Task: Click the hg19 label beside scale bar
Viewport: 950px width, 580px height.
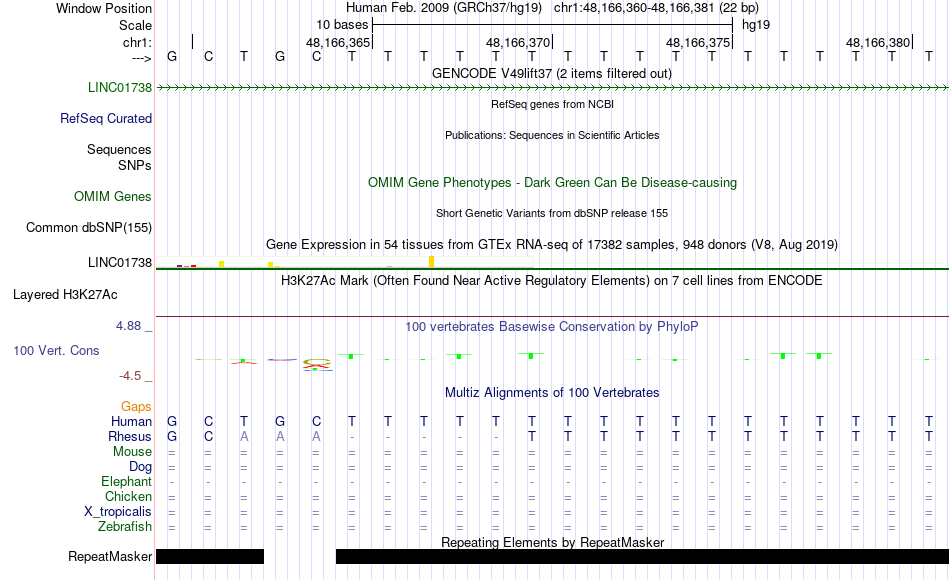Action: (756, 25)
